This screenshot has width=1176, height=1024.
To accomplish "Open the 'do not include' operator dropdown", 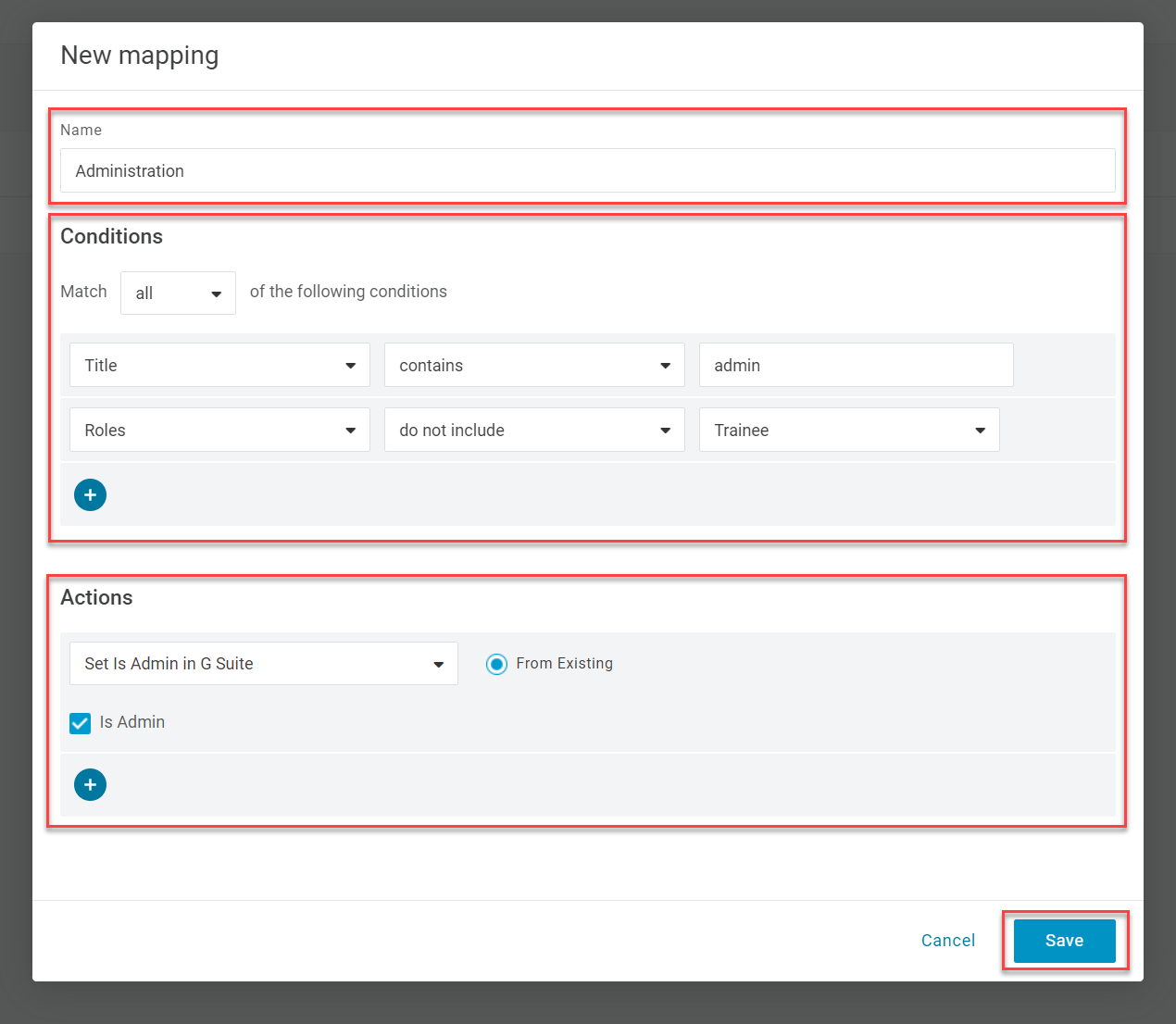I will click(534, 430).
